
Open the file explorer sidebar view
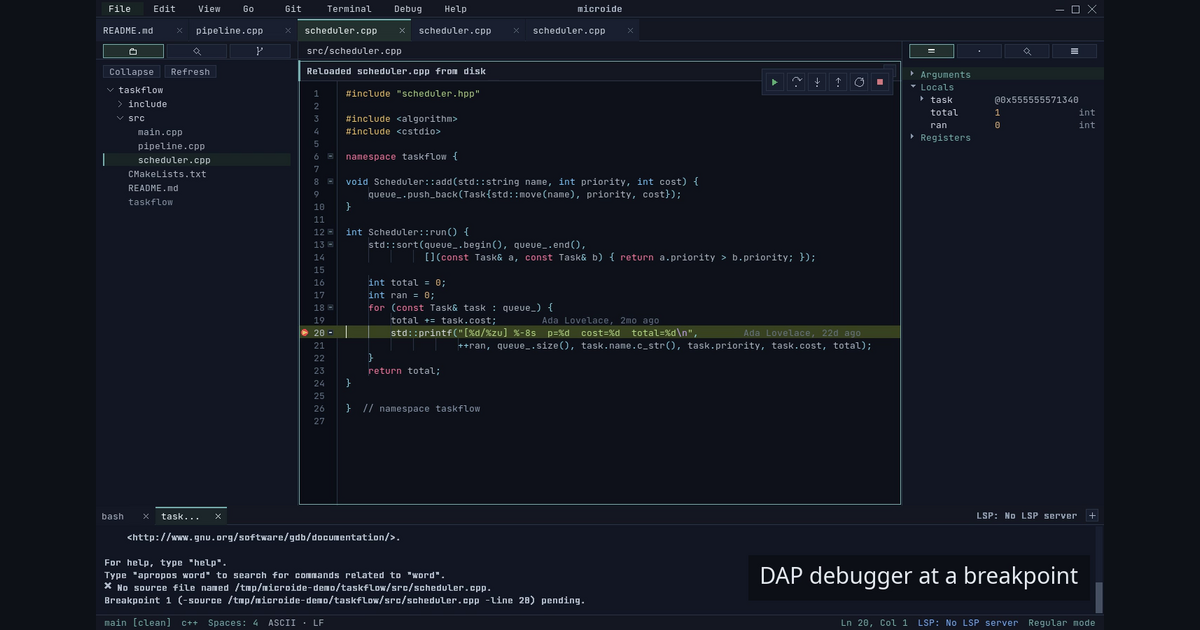[133, 51]
